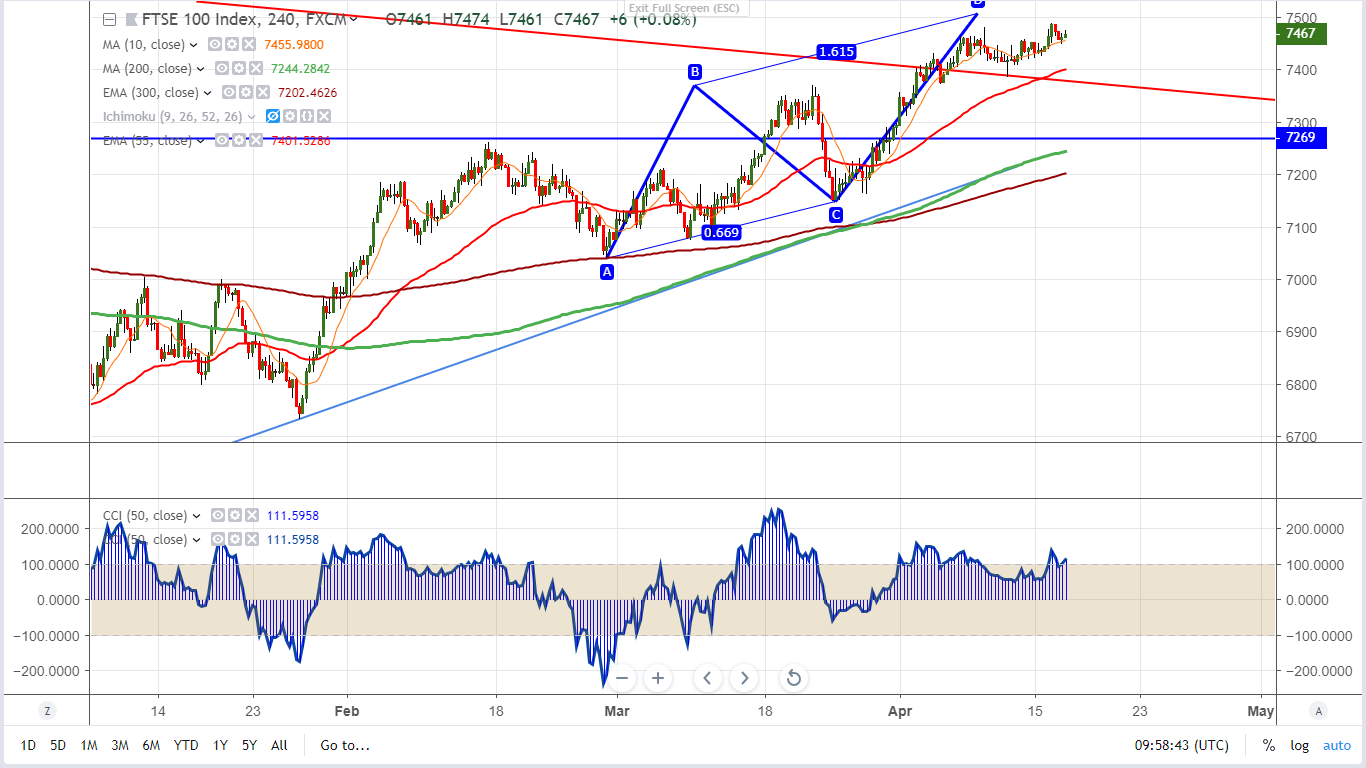Expand the Ichimoku (9, 26, 52, 26) dropdown arrow

pos(250,116)
